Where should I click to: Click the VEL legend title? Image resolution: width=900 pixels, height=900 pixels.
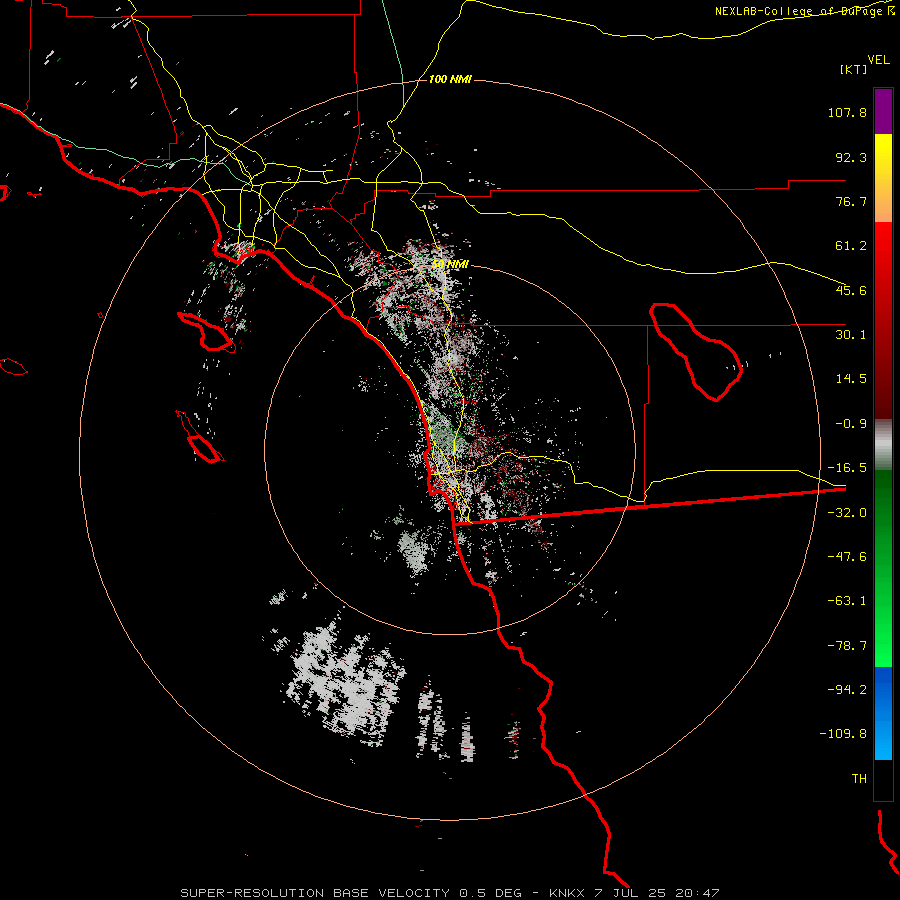point(879,60)
